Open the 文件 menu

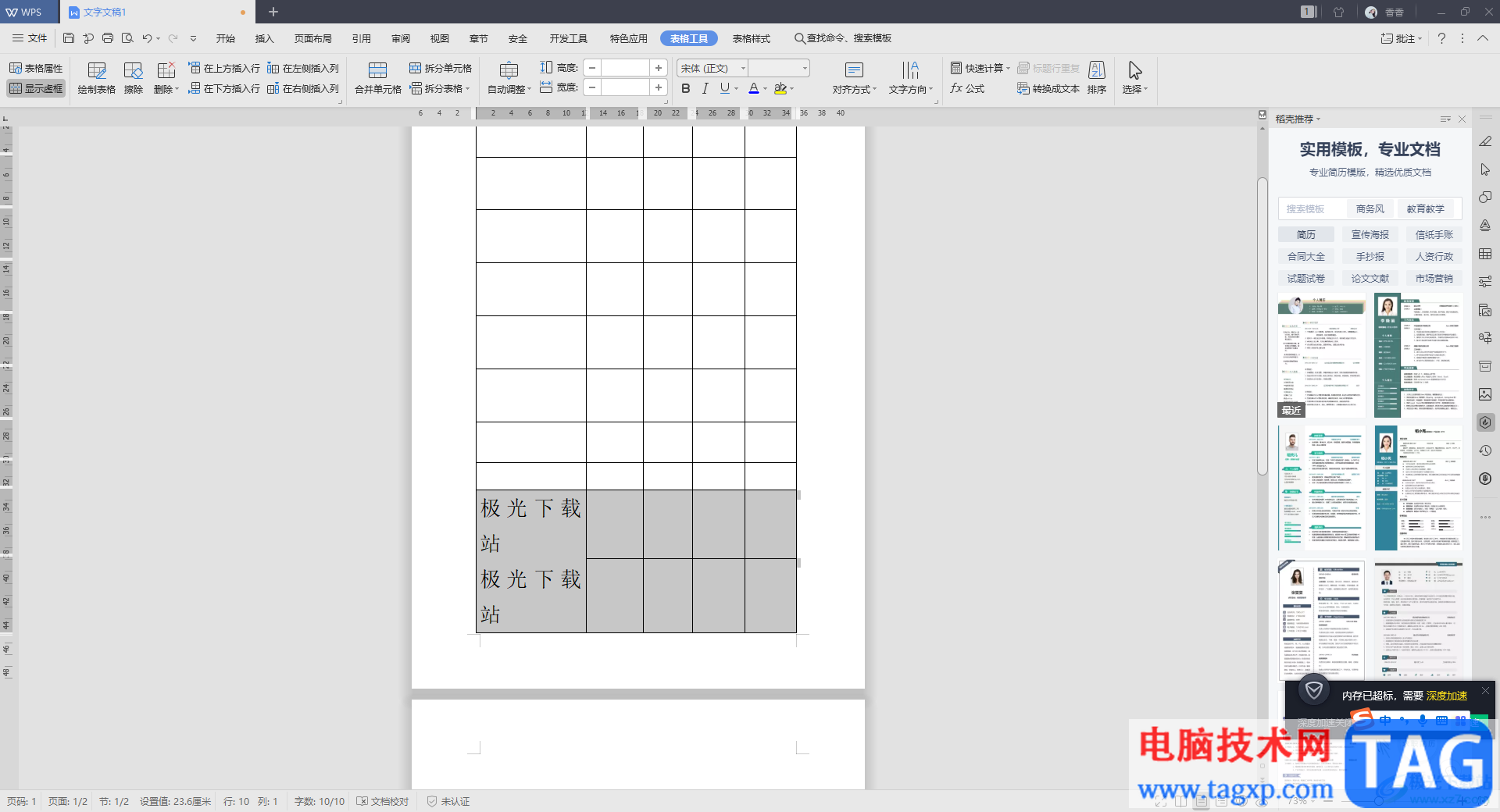pos(30,38)
